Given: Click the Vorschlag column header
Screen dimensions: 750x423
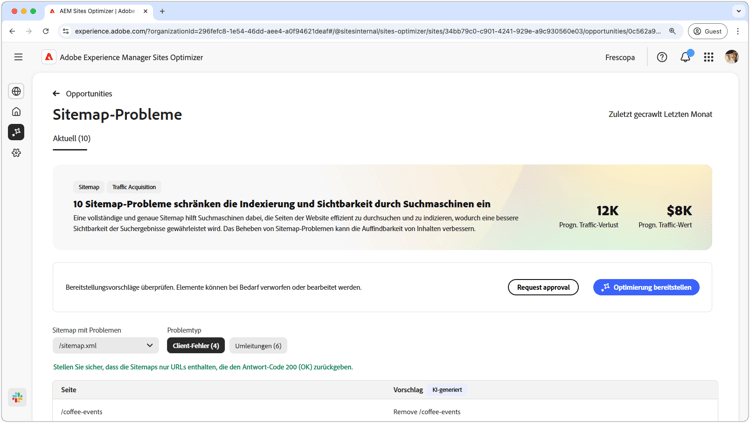Looking at the screenshot, I should 408,390.
